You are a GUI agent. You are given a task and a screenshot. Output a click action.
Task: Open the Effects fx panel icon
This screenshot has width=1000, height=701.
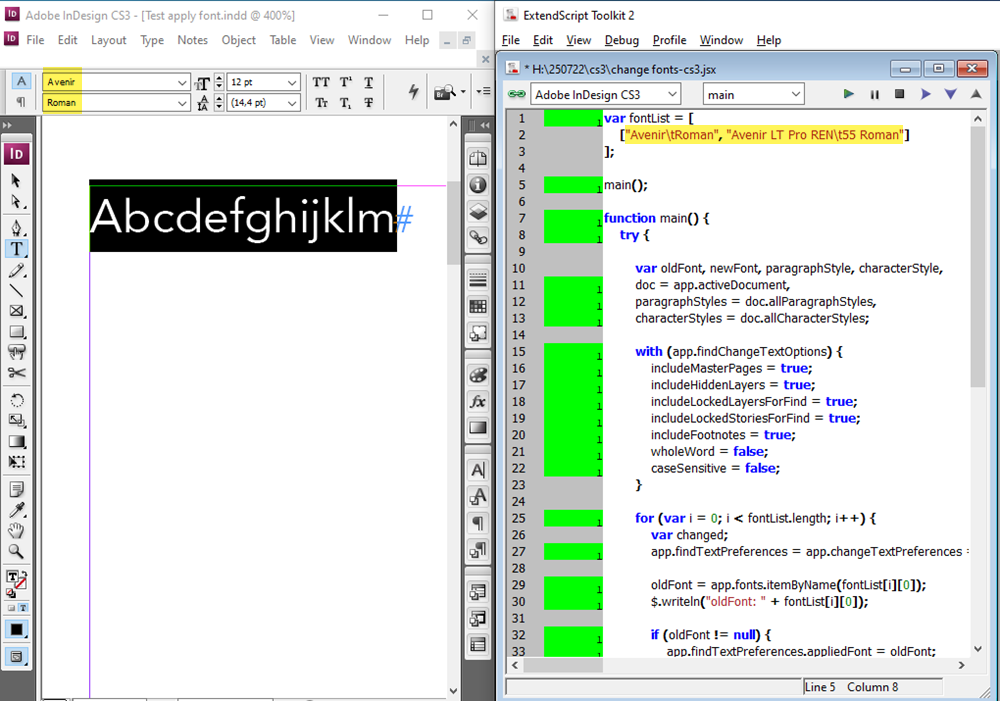478,402
